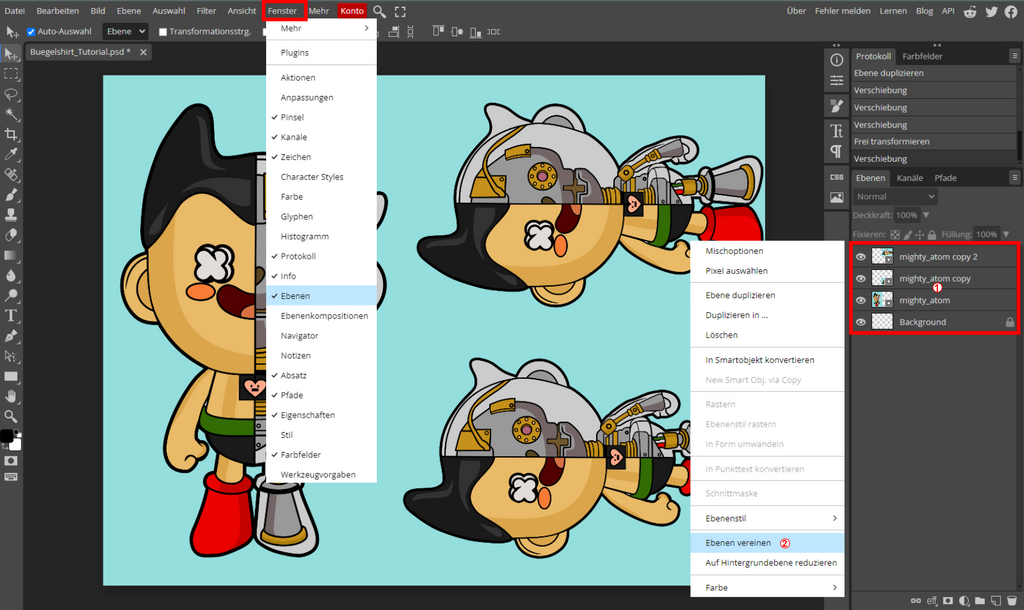Expand the Deckkraft opacity slider arrow
Viewport: 1024px width, 610px height.
926,215
